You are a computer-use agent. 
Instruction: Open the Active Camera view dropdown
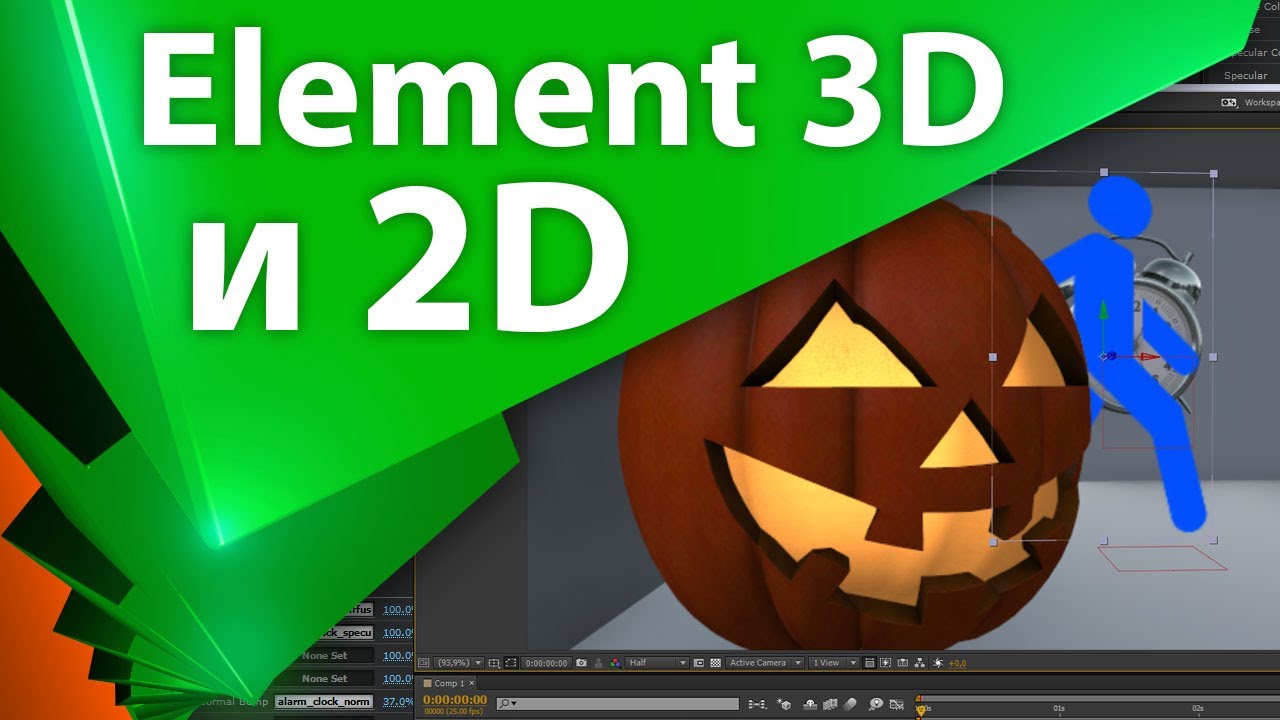click(x=765, y=663)
